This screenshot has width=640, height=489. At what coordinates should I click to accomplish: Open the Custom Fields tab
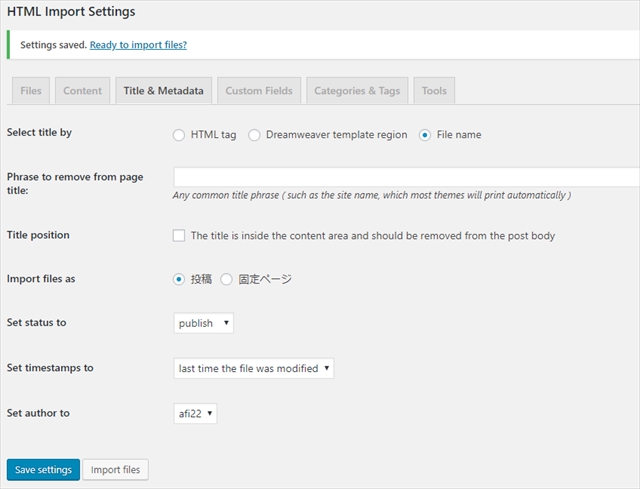click(258, 91)
